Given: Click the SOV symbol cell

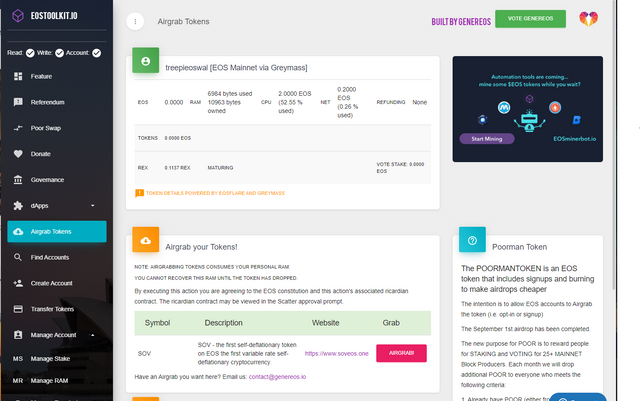Looking at the screenshot, I should click(x=144, y=354).
